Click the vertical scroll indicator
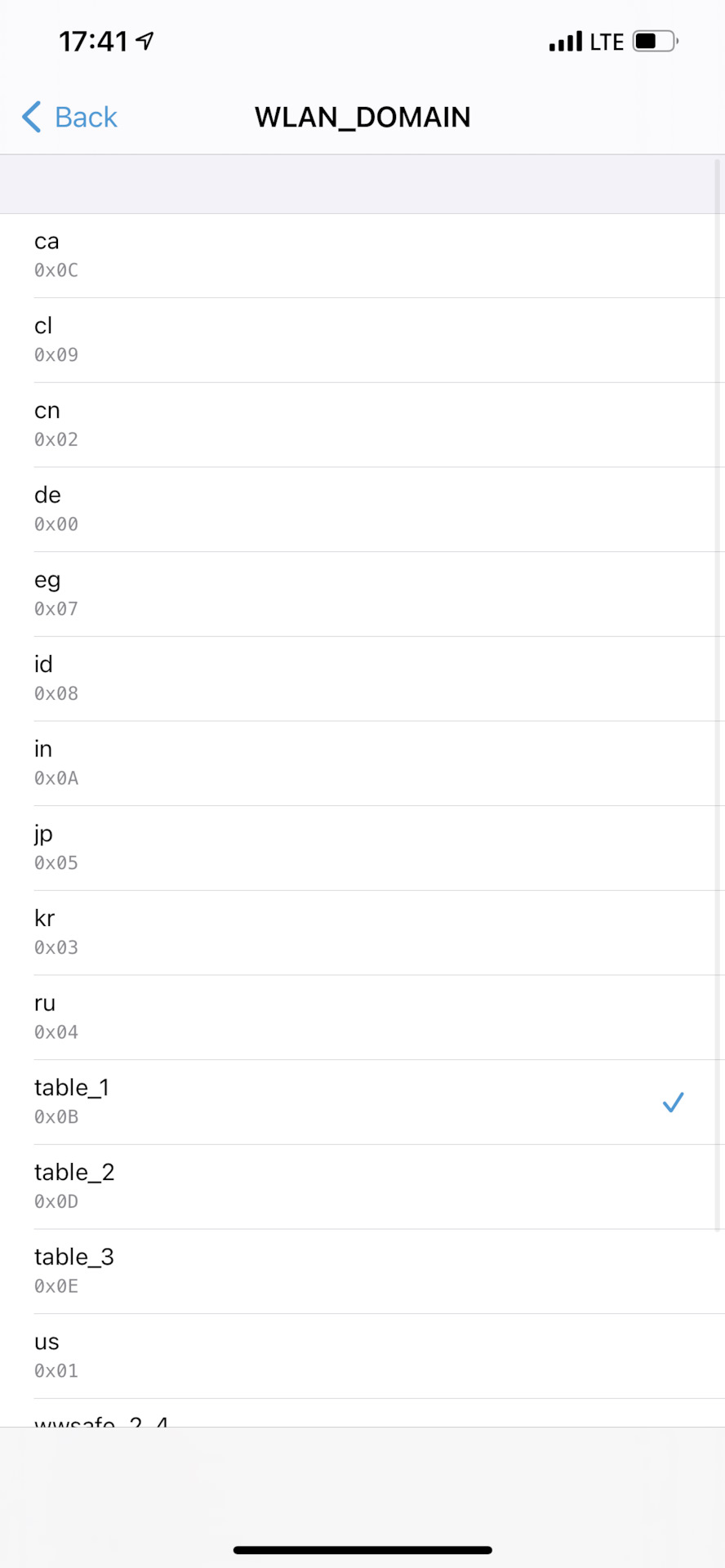The image size is (725, 1568). point(718,694)
